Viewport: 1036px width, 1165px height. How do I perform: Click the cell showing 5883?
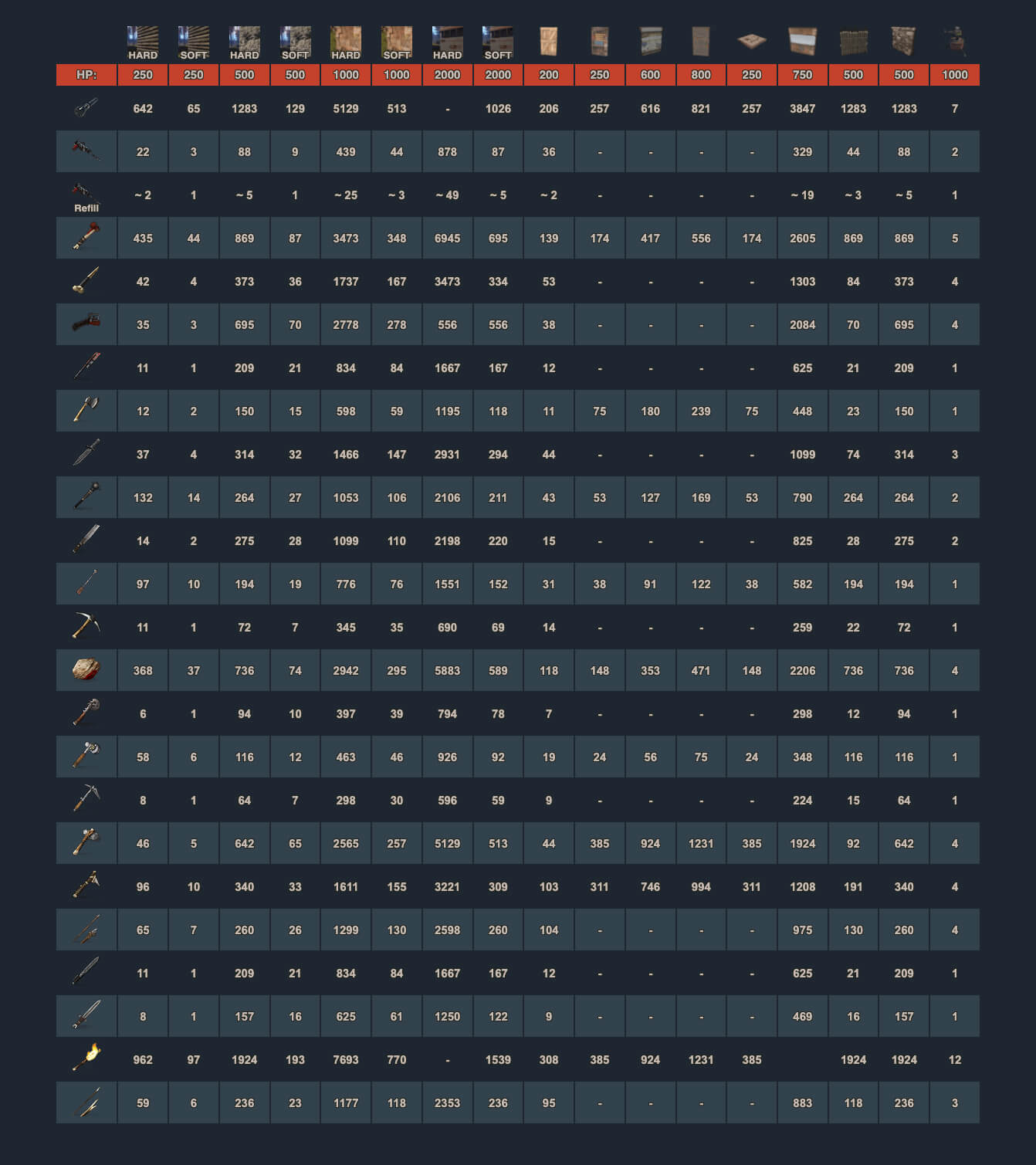tap(448, 671)
